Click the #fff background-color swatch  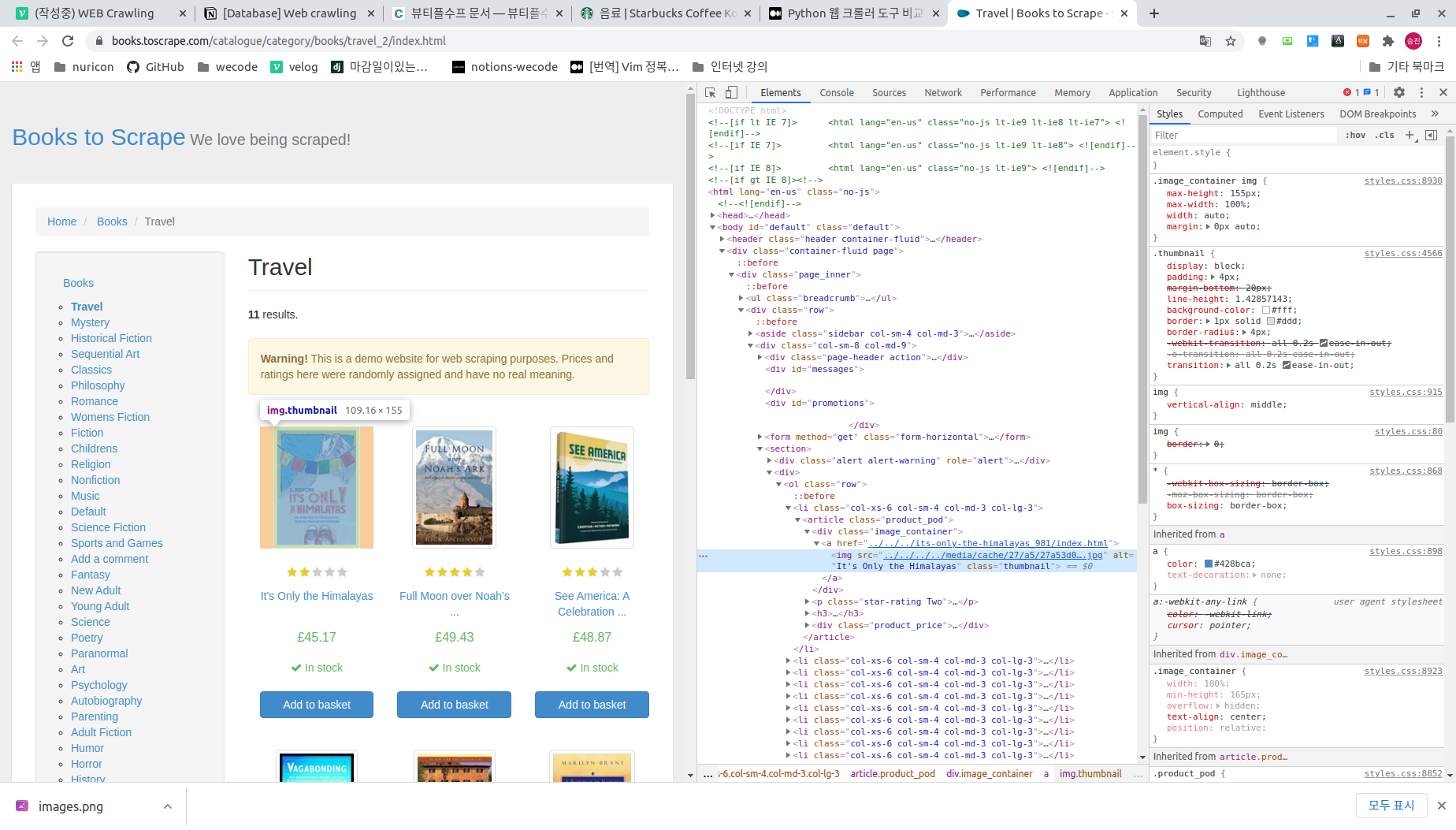[x=1265, y=310]
